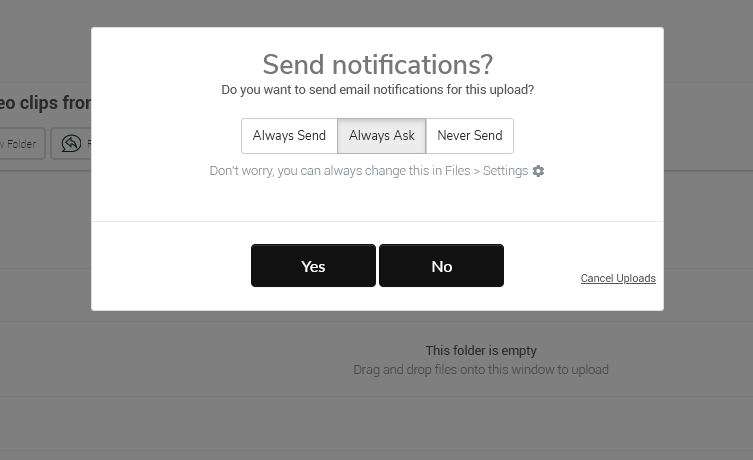Click the word 'Files' in the hint
The height and width of the screenshot is (460, 753).
tap(458, 171)
